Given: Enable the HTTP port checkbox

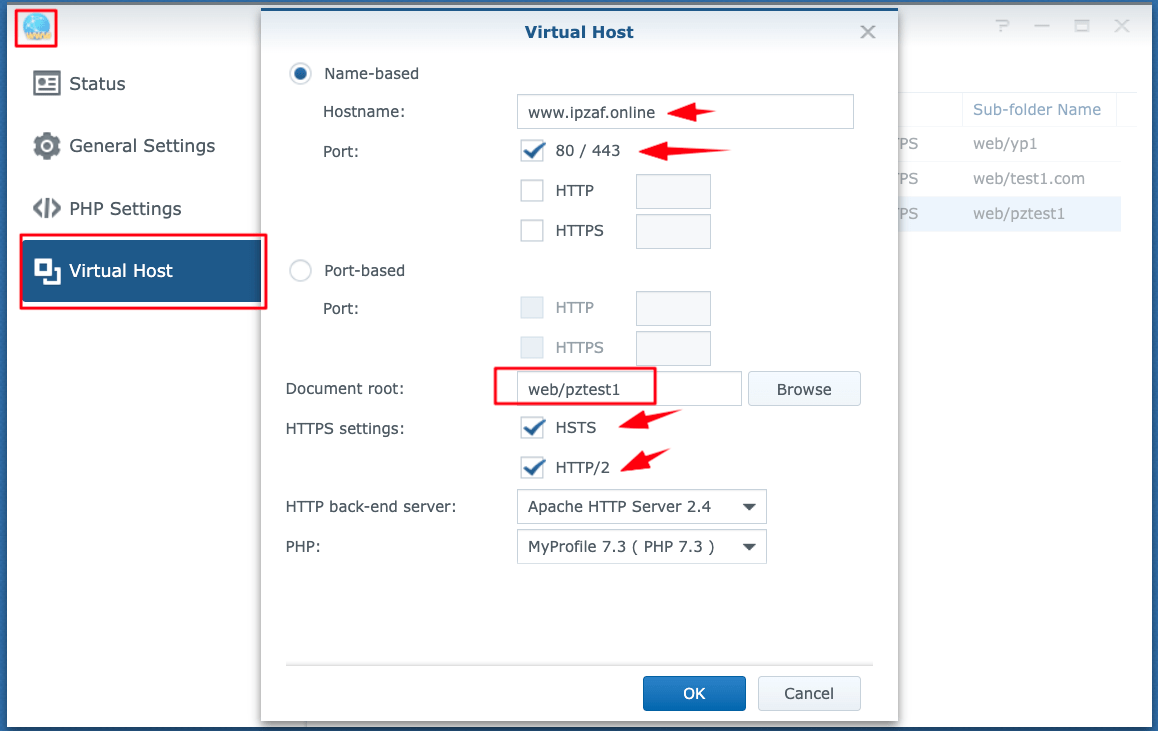Looking at the screenshot, I should (531, 190).
